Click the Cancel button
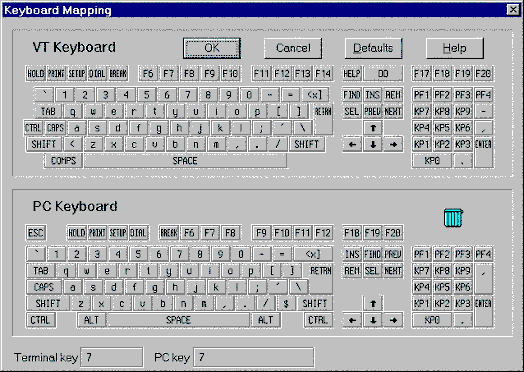The image size is (524, 372). pyautogui.click(x=293, y=48)
